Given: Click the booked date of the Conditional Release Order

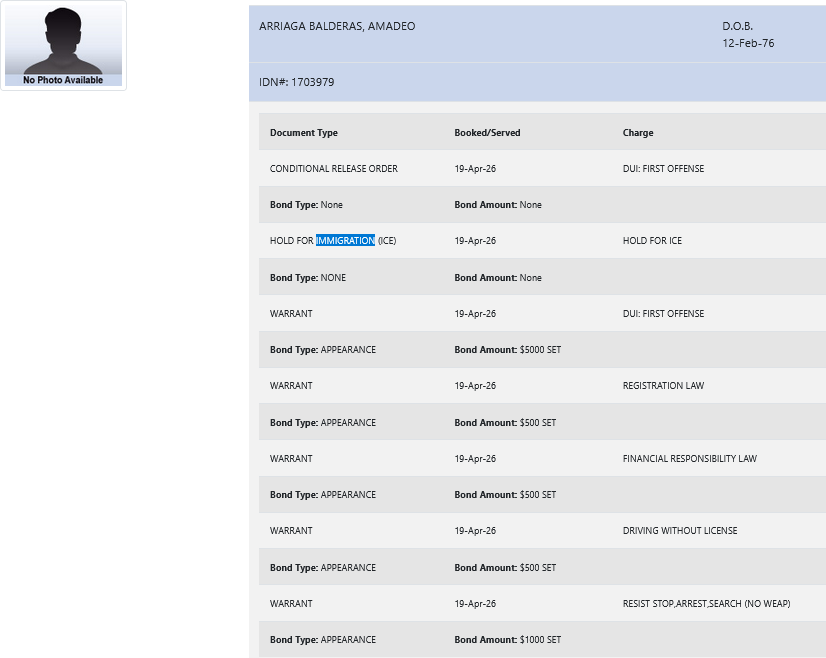Looking at the screenshot, I should [475, 169].
